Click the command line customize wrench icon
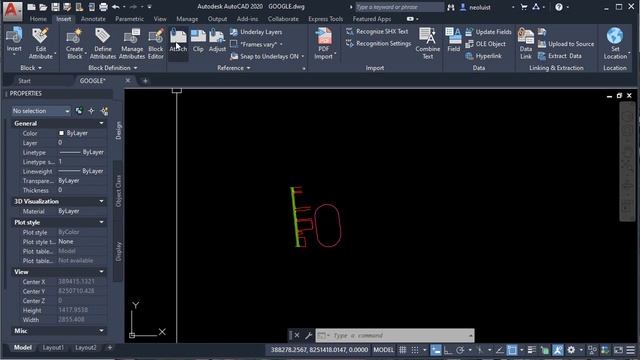This screenshot has height=360, width=640. pos(309,336)
